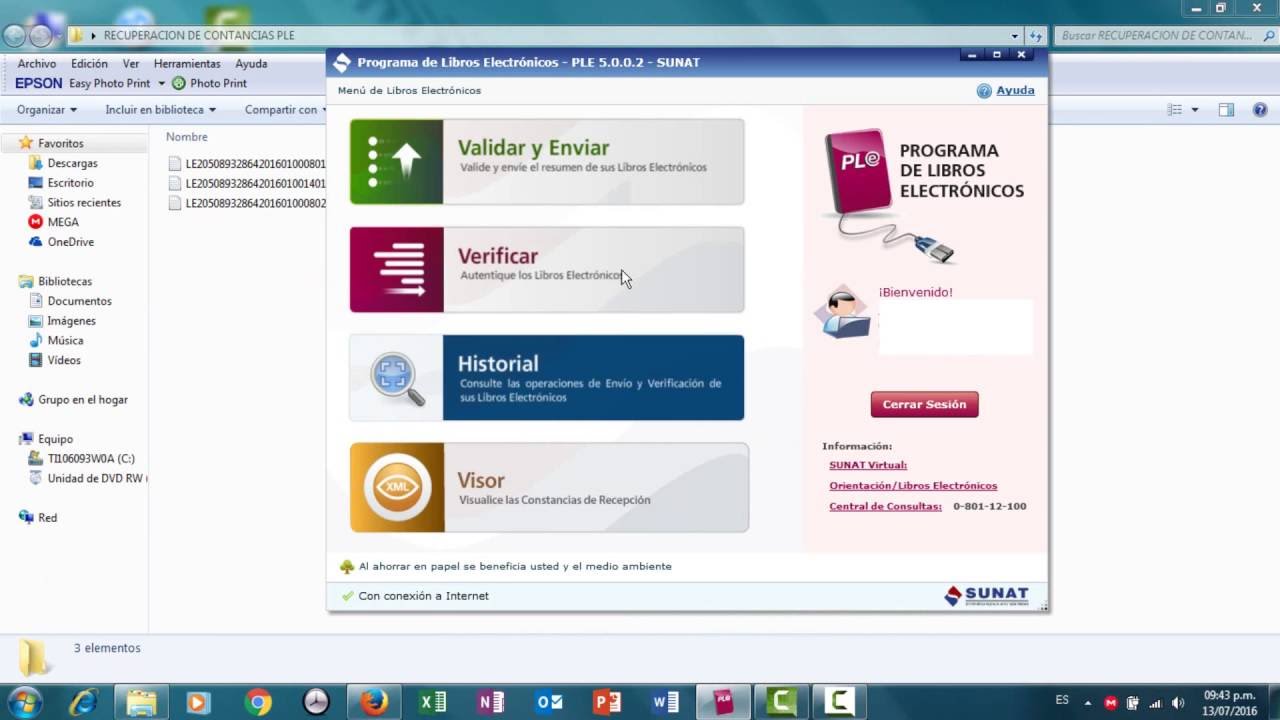Click the Explorer help question mark icon
This screenshot has width=1280, height=720.
pos(1260,110)
